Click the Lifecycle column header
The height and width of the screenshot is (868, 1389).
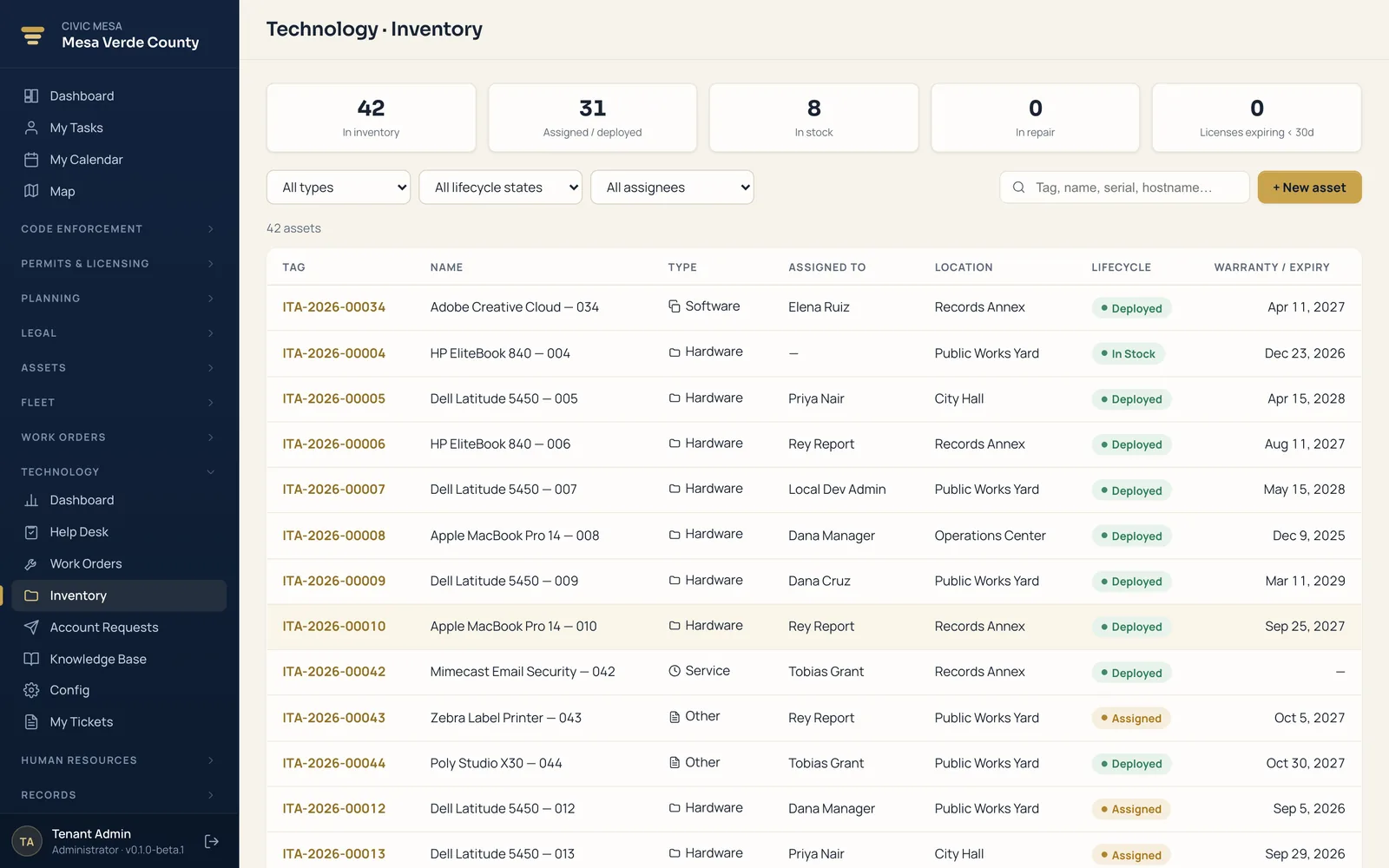point(1121,267)
